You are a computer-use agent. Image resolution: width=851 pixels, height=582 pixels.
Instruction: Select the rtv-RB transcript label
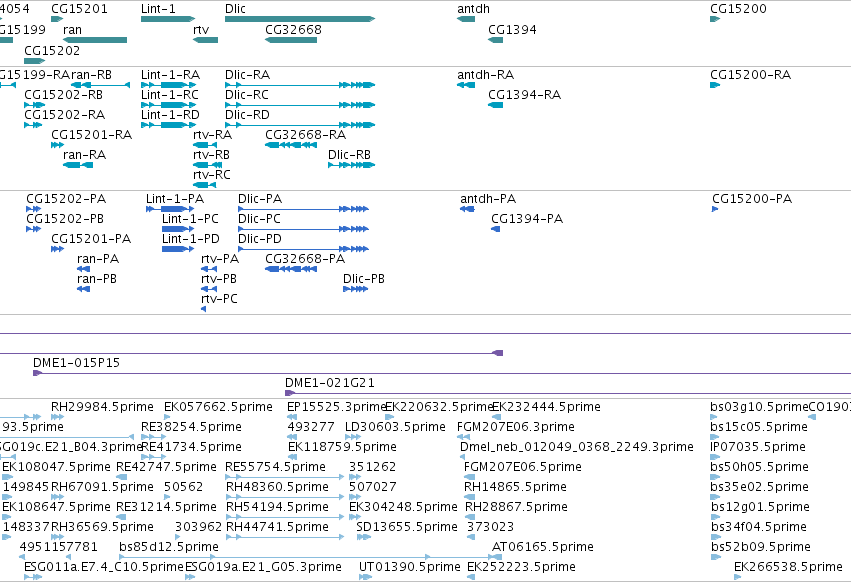(x=211, y=155)
